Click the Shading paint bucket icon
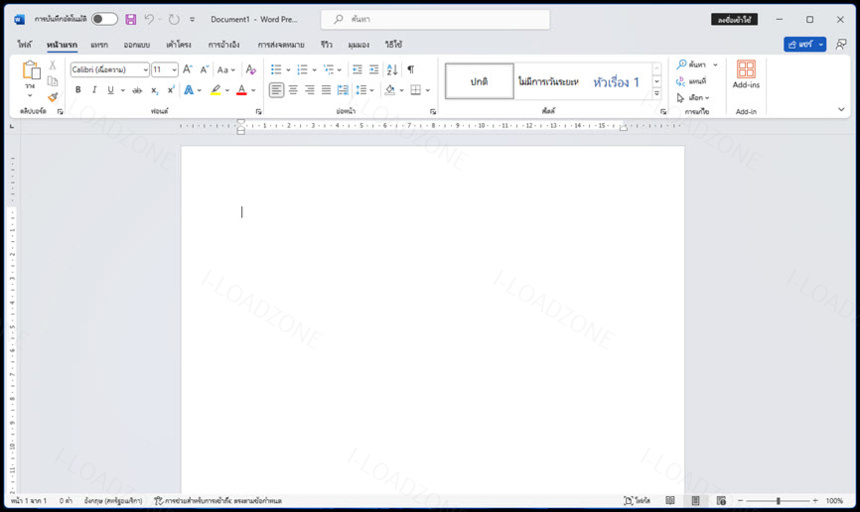The width and height of the screenshot is (860, 512). click(389, 90)
